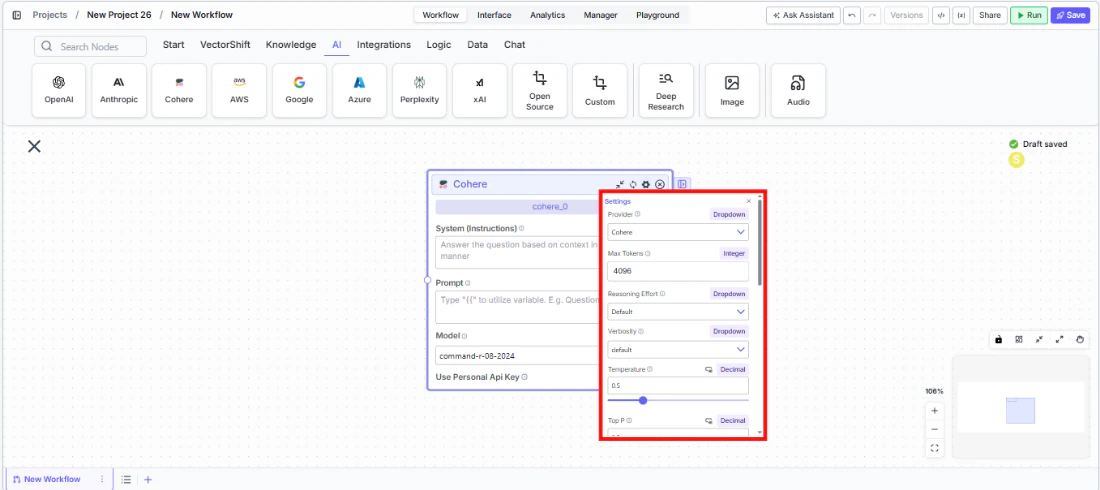This screenshot has width=1100, height=490.
Task: Click the large X above canvas
Action: tap(34, 146)
